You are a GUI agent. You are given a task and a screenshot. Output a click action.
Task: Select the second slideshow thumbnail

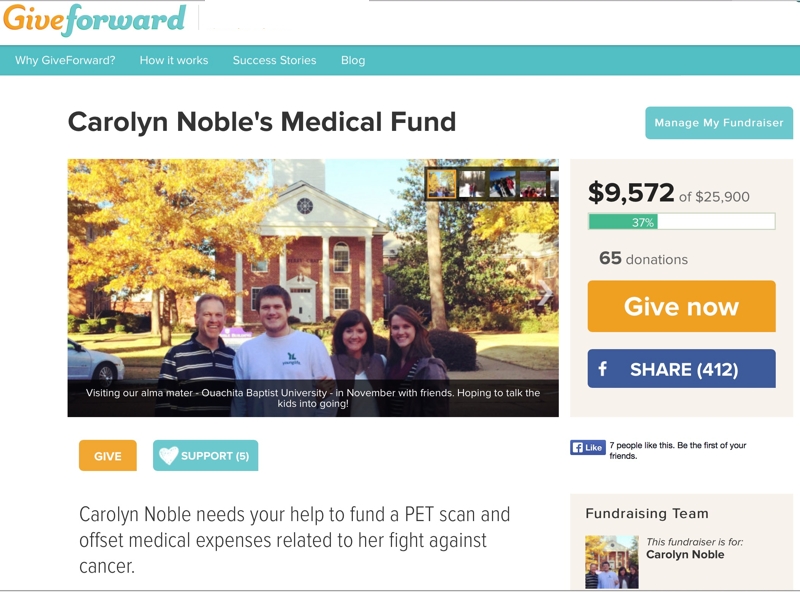pos(472,183)
